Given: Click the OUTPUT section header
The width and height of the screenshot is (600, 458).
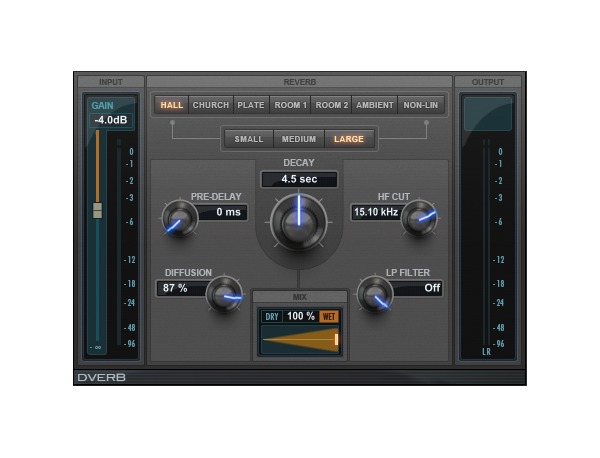Looking at the screenshot, I should tap(488, 82).
